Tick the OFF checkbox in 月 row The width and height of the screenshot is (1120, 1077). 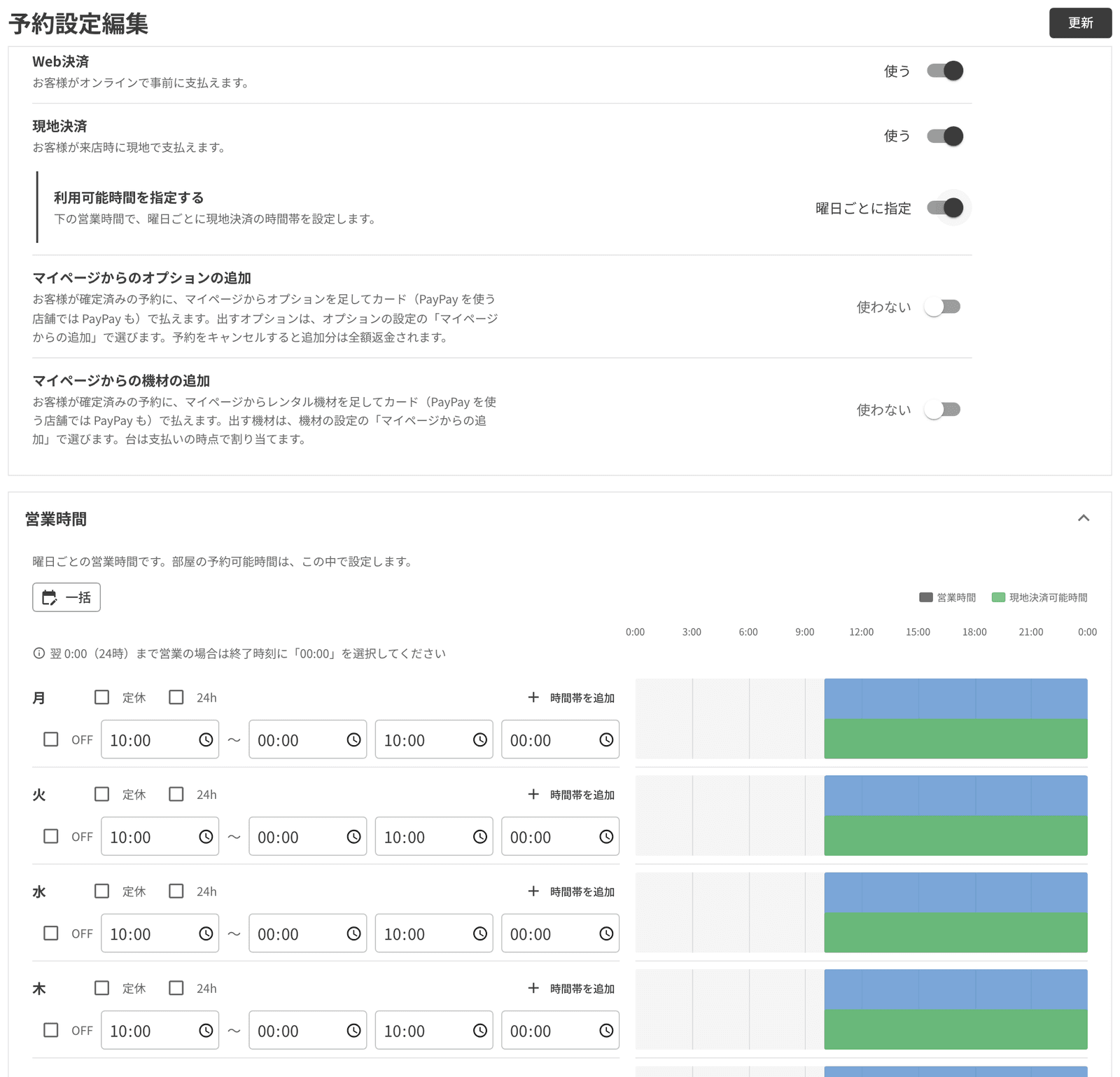tap(51, 739)
